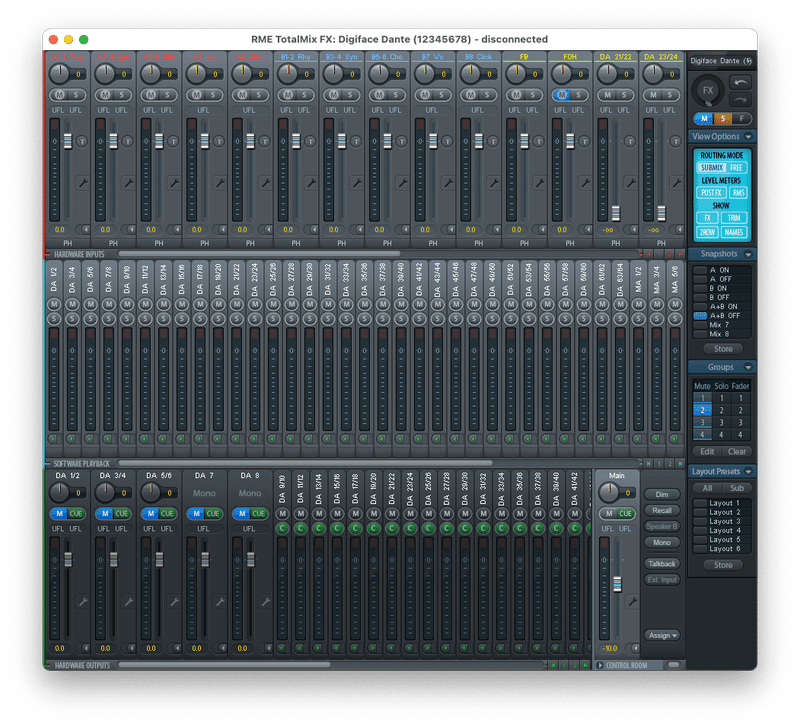
Task: Expand B3-4 Syn channel with bottom arrow
Action: [x=359, y=230]
